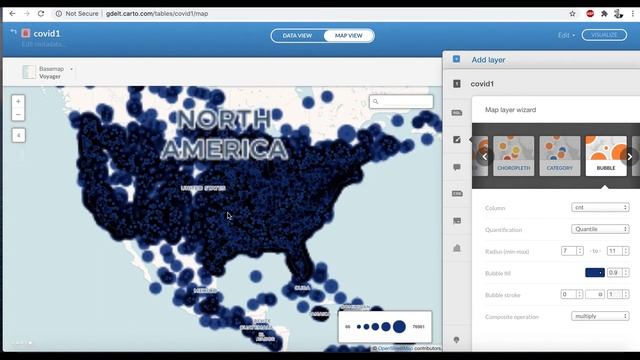Show next wizard types with right arrow

click(630, 156)
